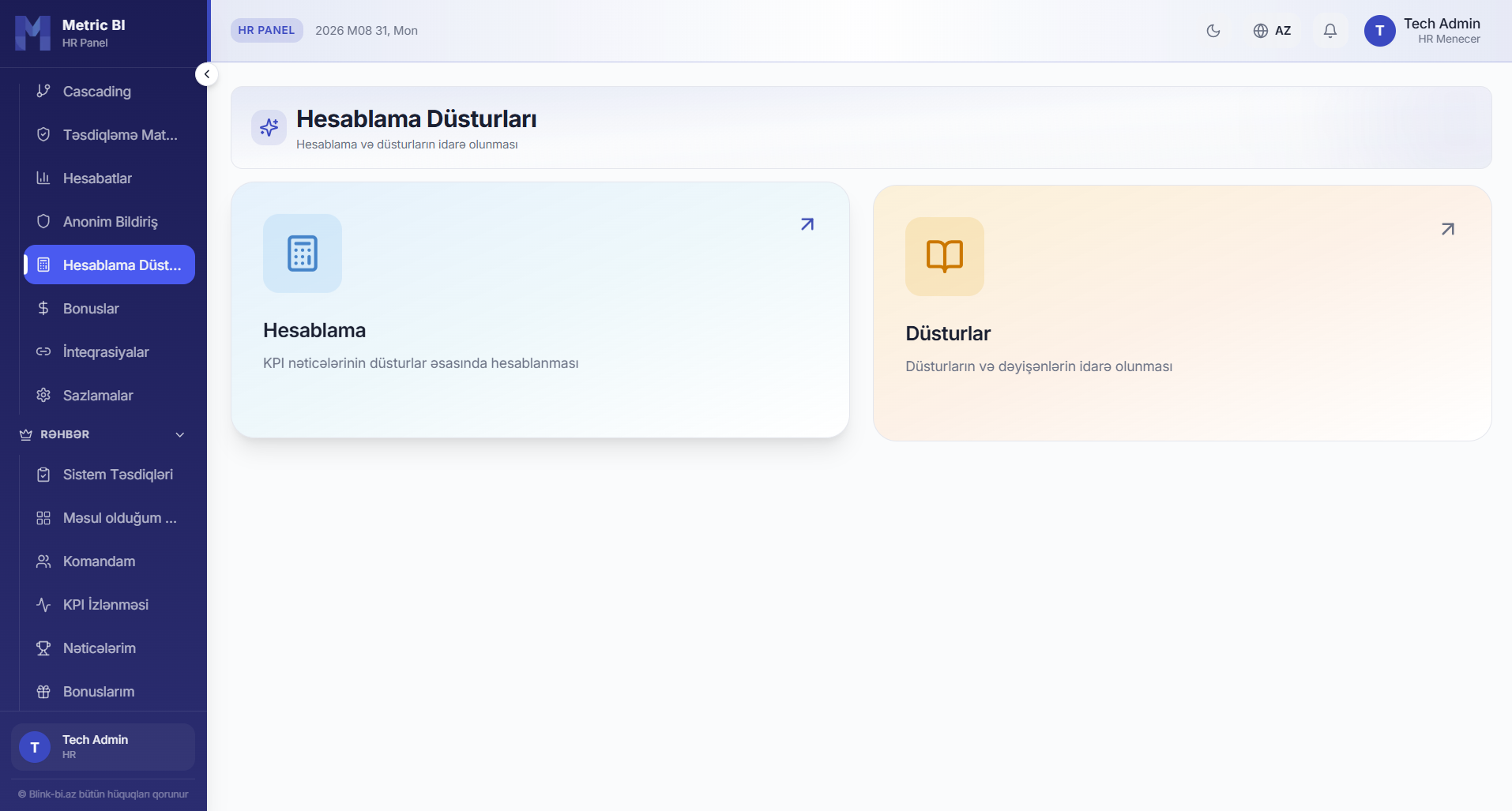Viewport: 1512px width, 811px height.
Task: Toggle dark mode with the moon icon
Action: tap(1213, 31)
